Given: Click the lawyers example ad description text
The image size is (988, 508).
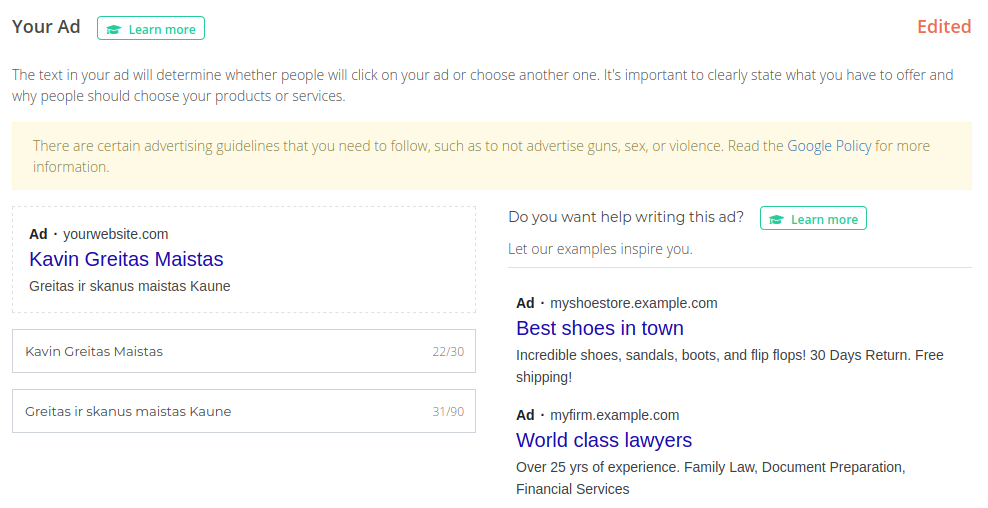Looking at the screenshot, I should point(710,478).
